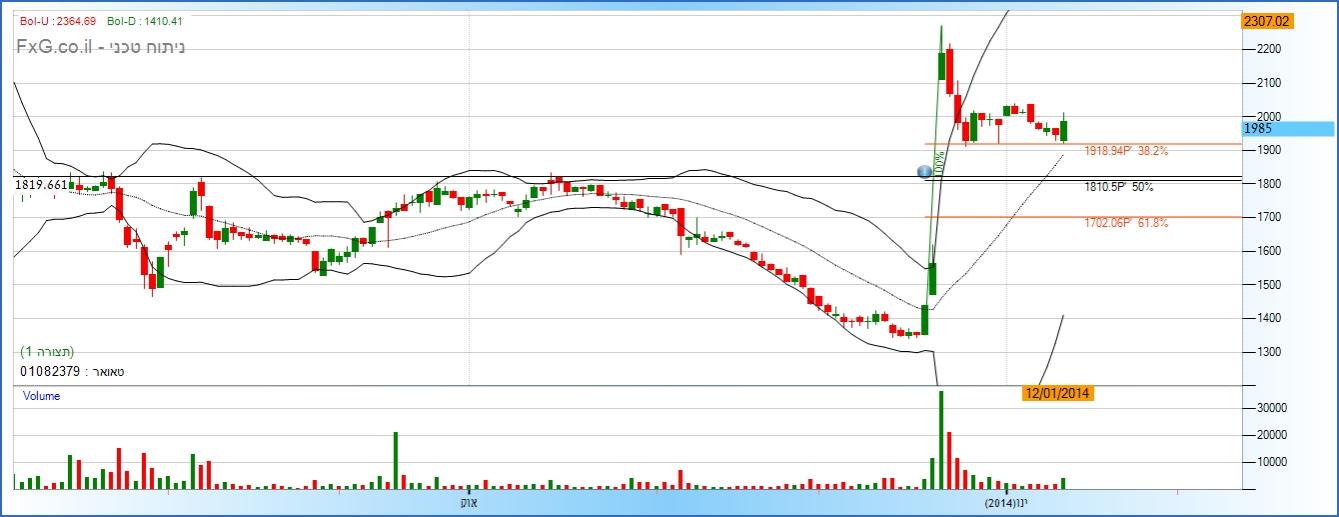Click the orange 2307.02 price tag

(x=1265, y=21)
